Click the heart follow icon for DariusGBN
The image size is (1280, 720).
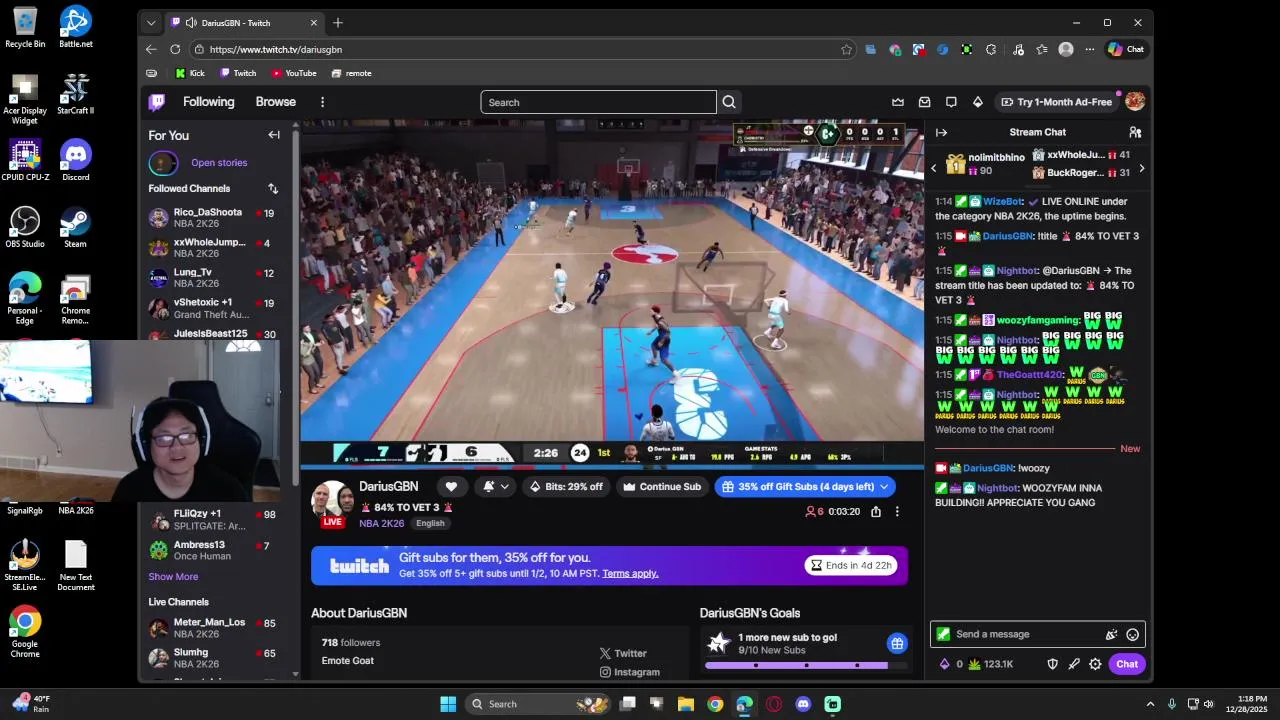[451, 487]
